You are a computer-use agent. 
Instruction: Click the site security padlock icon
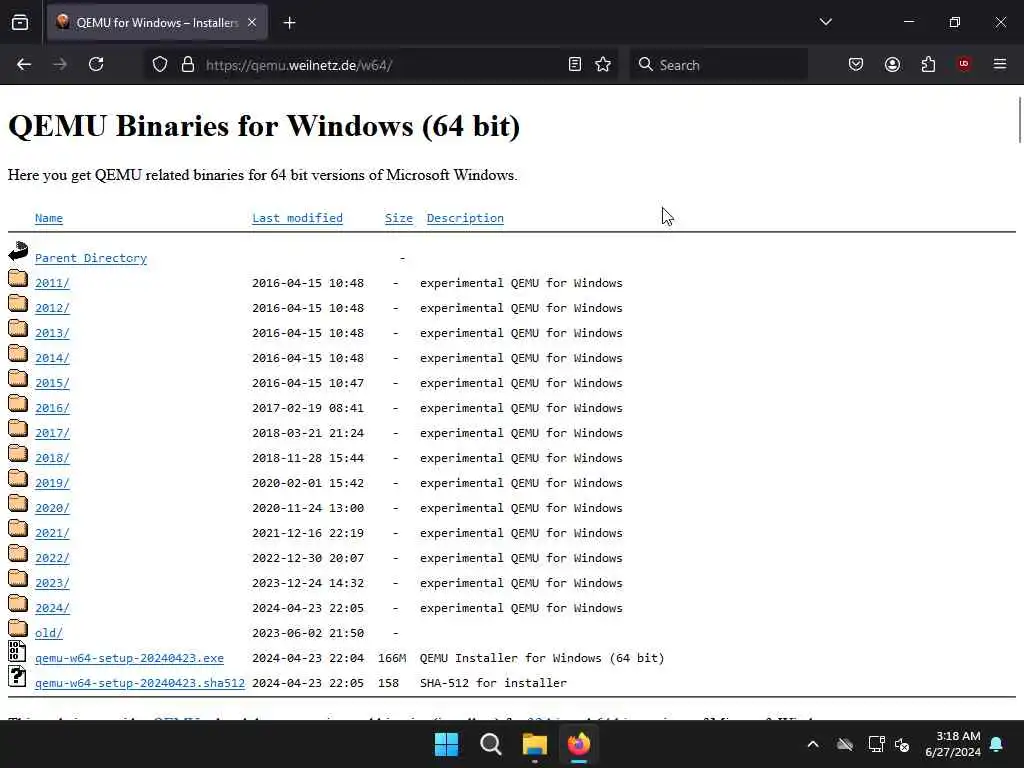188,65
